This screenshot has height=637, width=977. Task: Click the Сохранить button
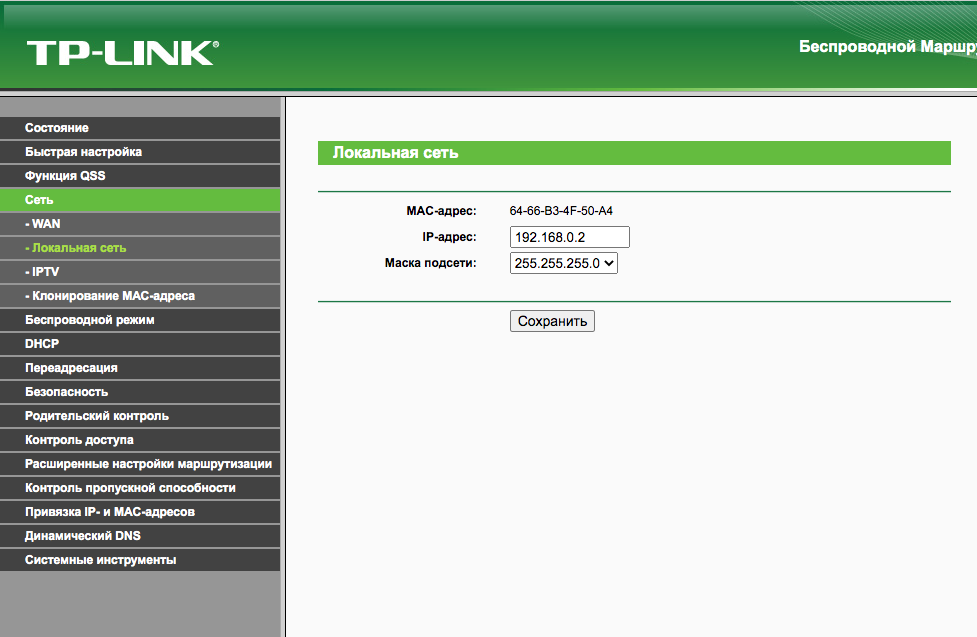click(552, 321)
